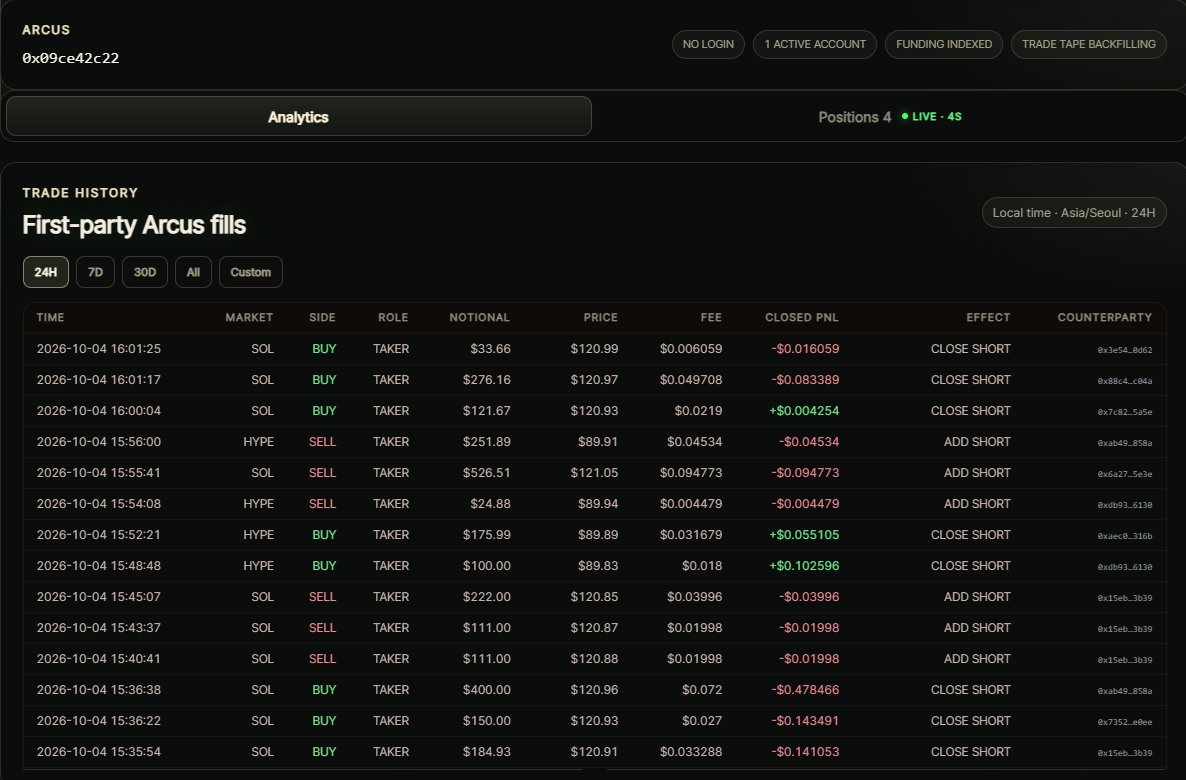Click the ROLE column header
Image resolution: width=1186 pixels, height=780 pixels.
click(x=393, y=318)
